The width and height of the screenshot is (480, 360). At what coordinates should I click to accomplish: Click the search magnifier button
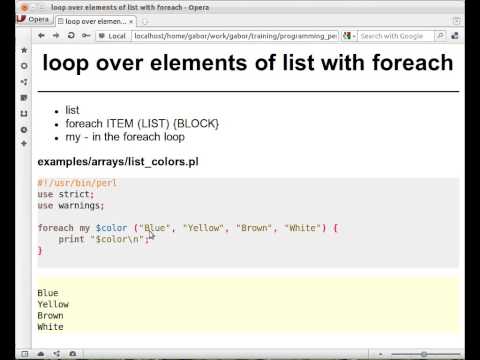pyautogui.click(x=440, y=36)
